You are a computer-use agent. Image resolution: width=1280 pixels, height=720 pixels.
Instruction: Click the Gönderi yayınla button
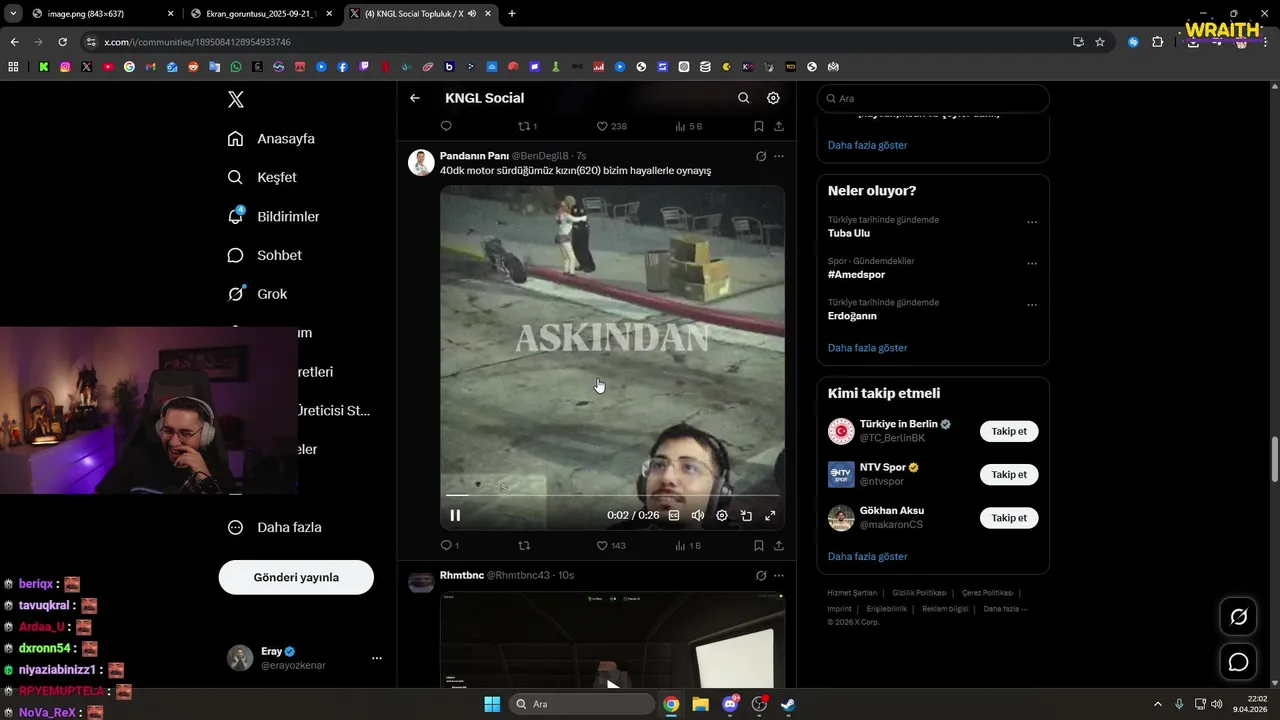pos(296,577)
